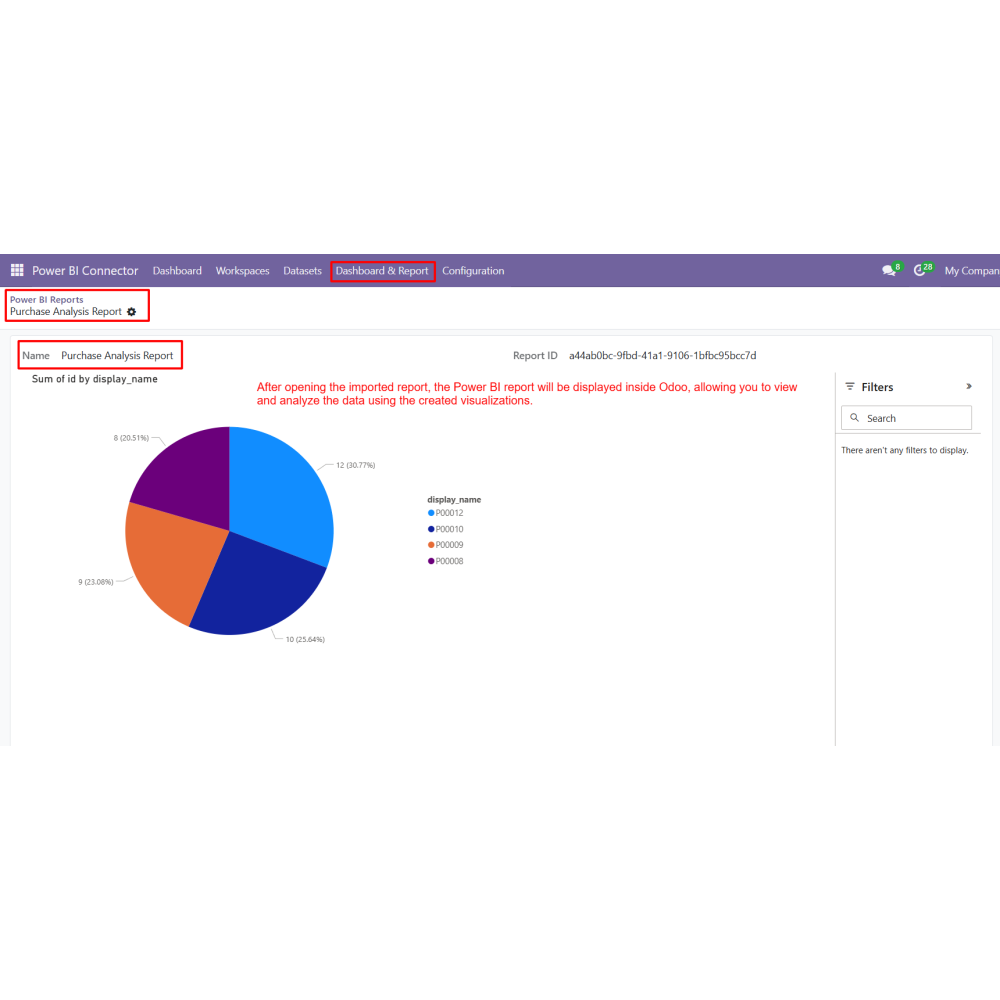Click the gear icon beside Purchase Analysis Report

click(131, 312)
